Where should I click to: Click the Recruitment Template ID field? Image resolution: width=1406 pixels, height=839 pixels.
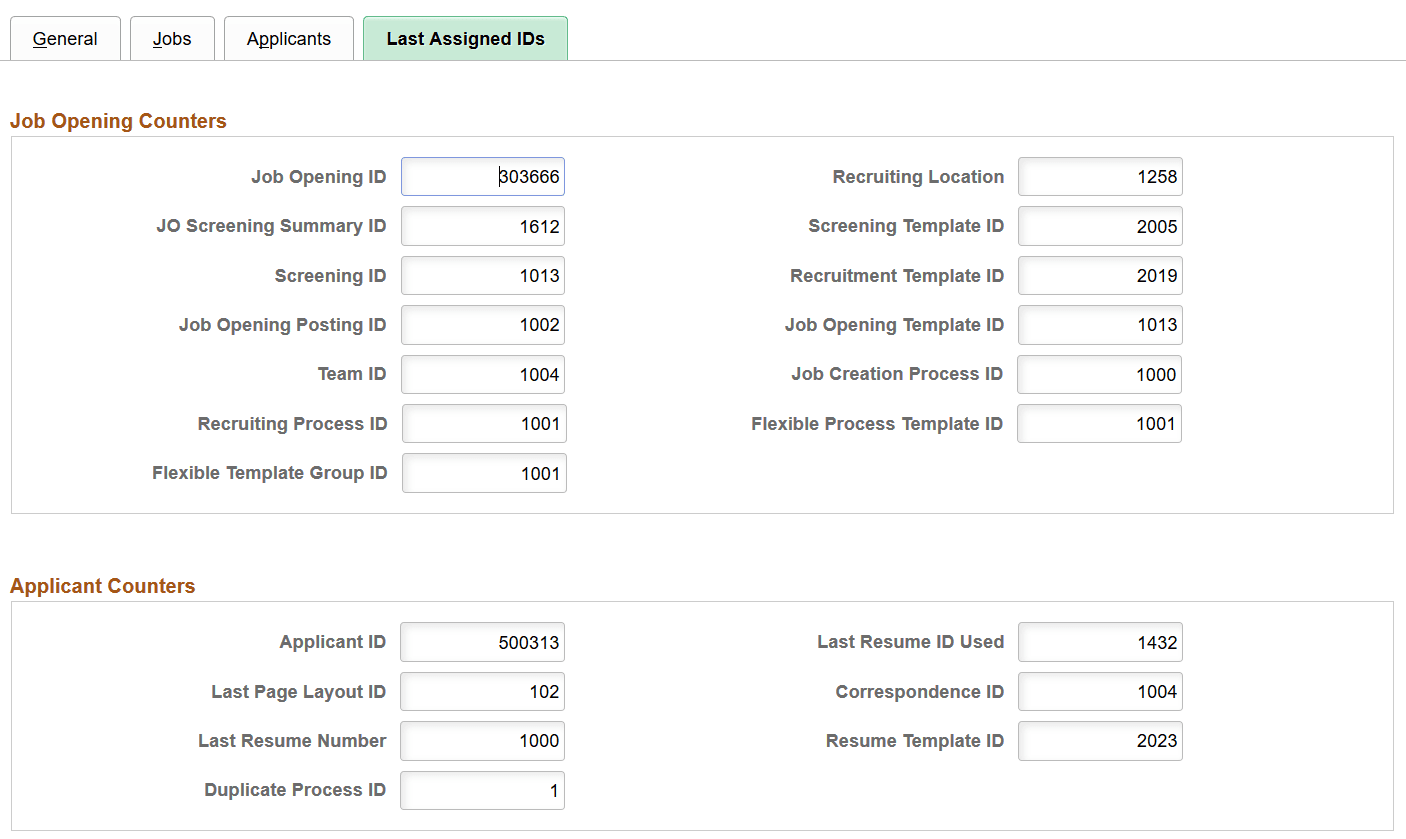click(1100, 276)
